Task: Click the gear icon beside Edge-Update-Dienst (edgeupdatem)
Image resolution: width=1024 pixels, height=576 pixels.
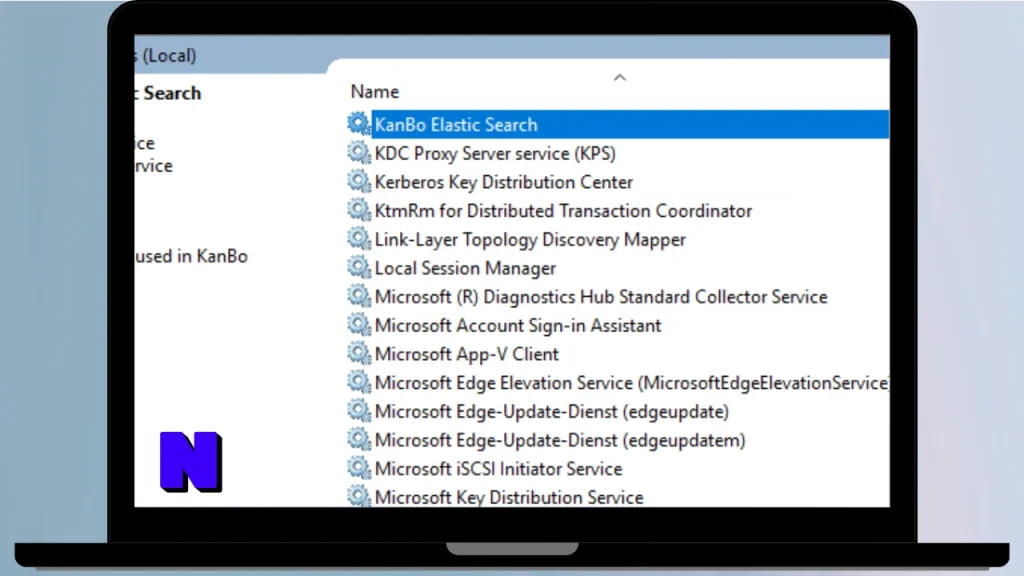Action: pos(359,440)
